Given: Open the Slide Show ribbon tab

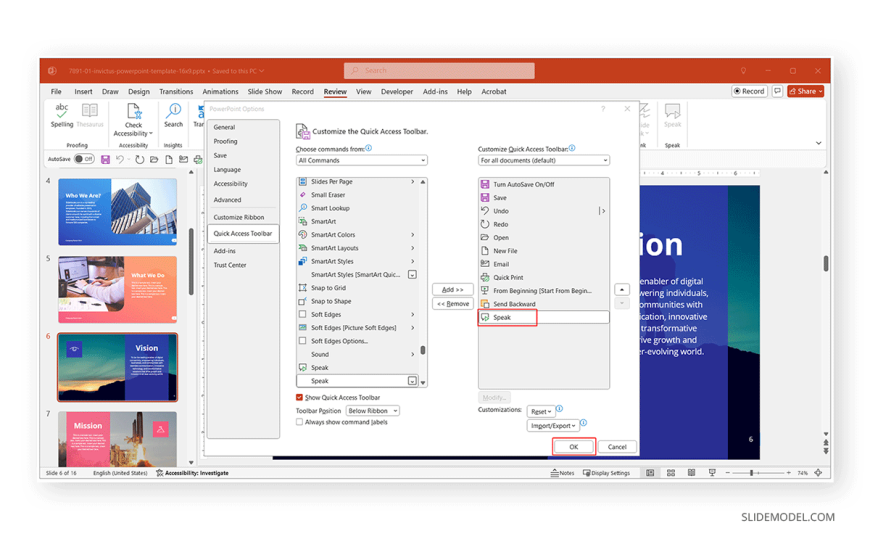Looking at the screenshot, I should (265, 92).
